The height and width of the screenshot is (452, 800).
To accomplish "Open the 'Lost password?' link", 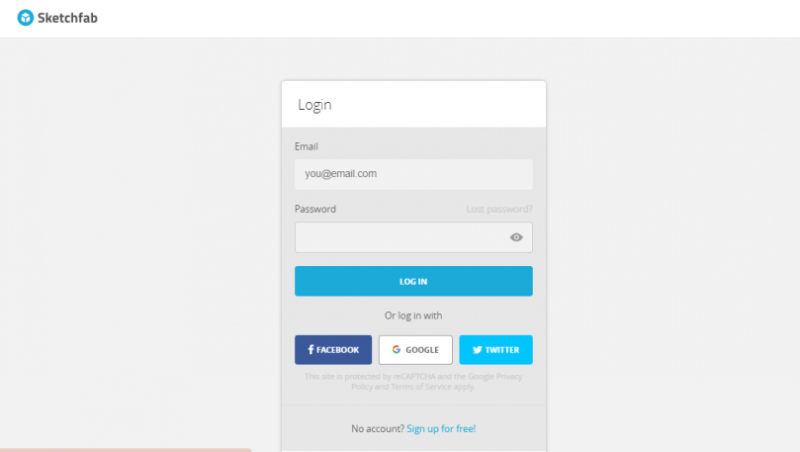I will [x=499, y=209].
